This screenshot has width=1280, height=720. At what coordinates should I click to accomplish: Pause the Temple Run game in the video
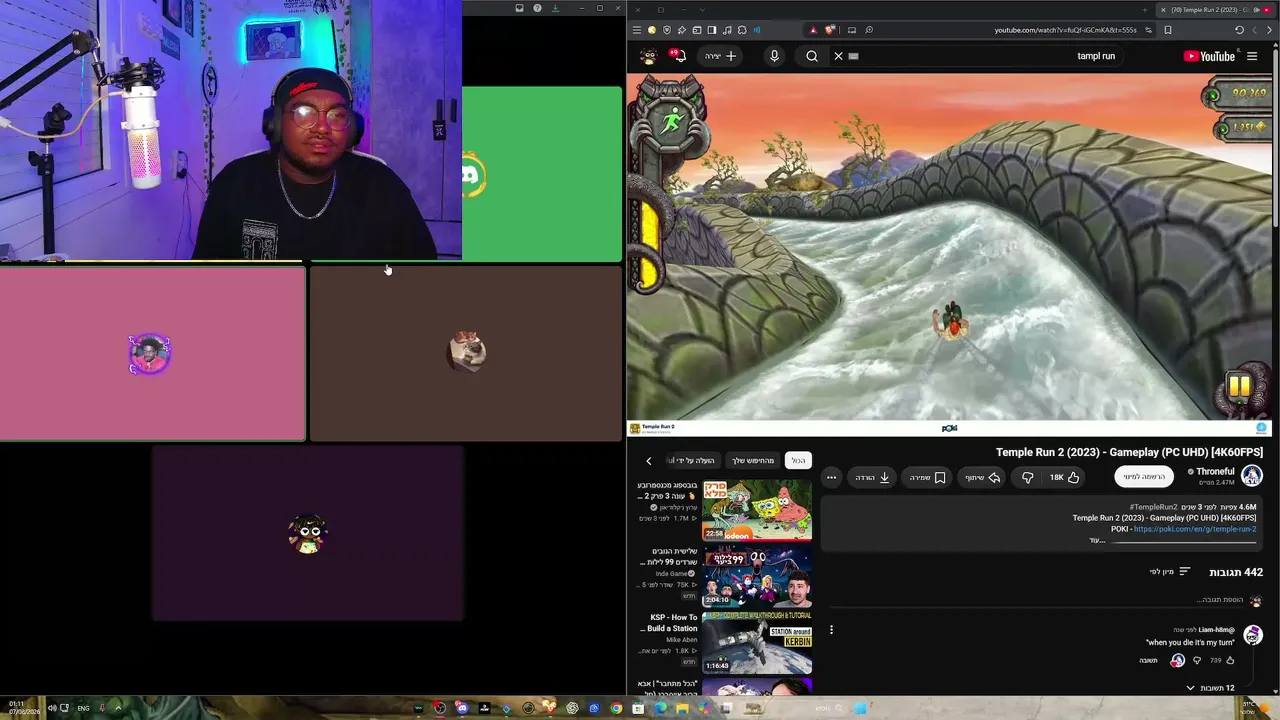click(1239, 386)
